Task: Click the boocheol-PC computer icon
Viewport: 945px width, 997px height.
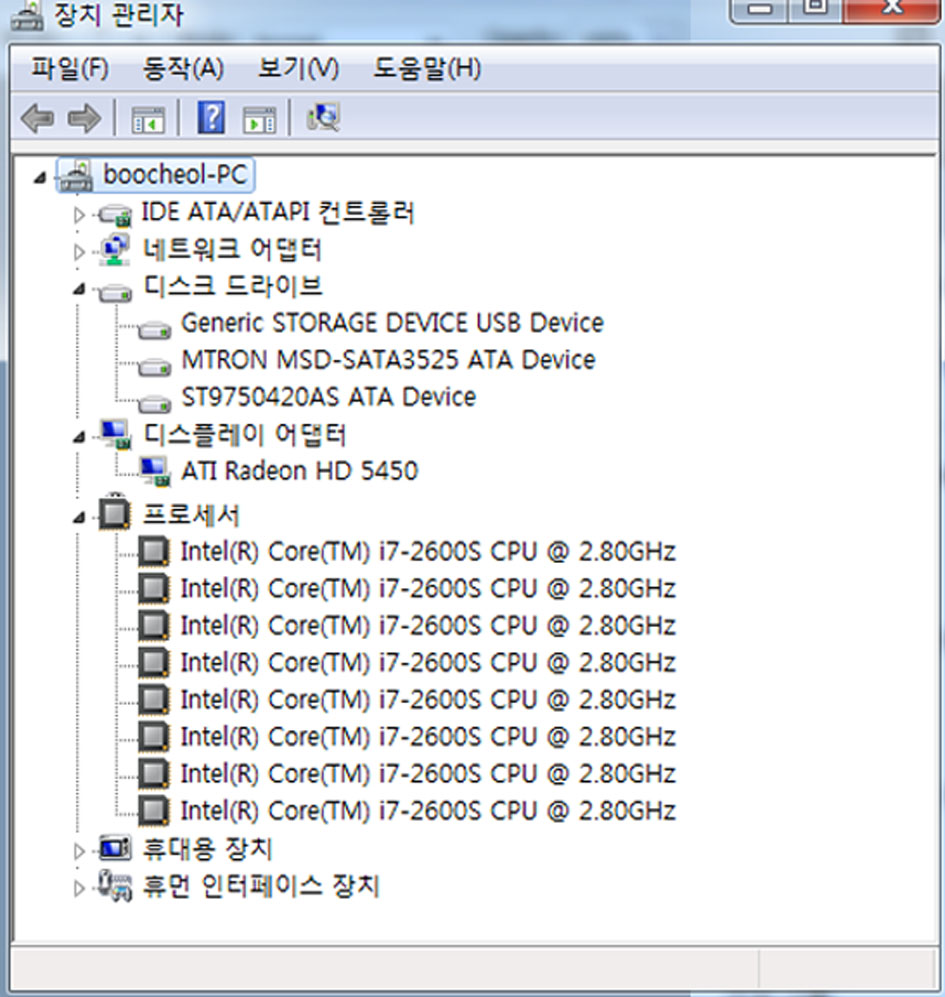Action: point(77,175)
